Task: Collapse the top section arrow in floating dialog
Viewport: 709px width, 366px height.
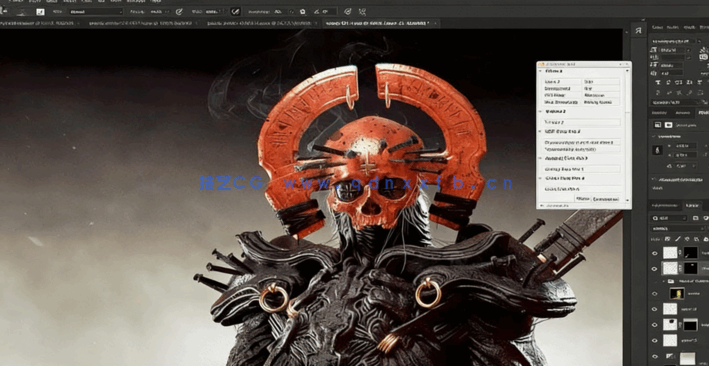Action: [x=540, y=71]
